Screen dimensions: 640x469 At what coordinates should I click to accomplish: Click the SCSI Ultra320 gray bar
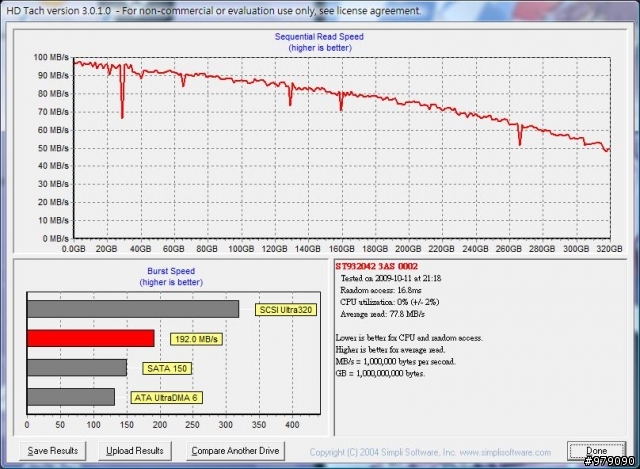pyautogui.click(x=133, y=309)
